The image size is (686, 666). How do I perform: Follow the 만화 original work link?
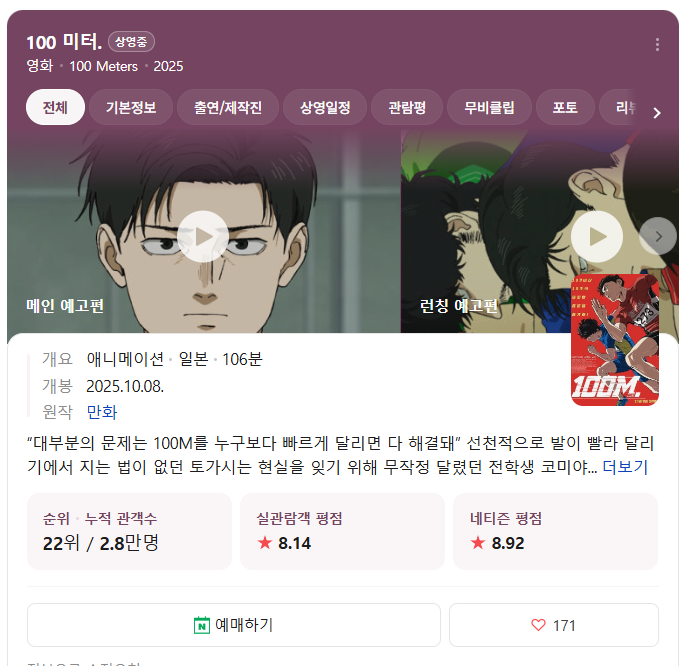[x=102, y=412]
